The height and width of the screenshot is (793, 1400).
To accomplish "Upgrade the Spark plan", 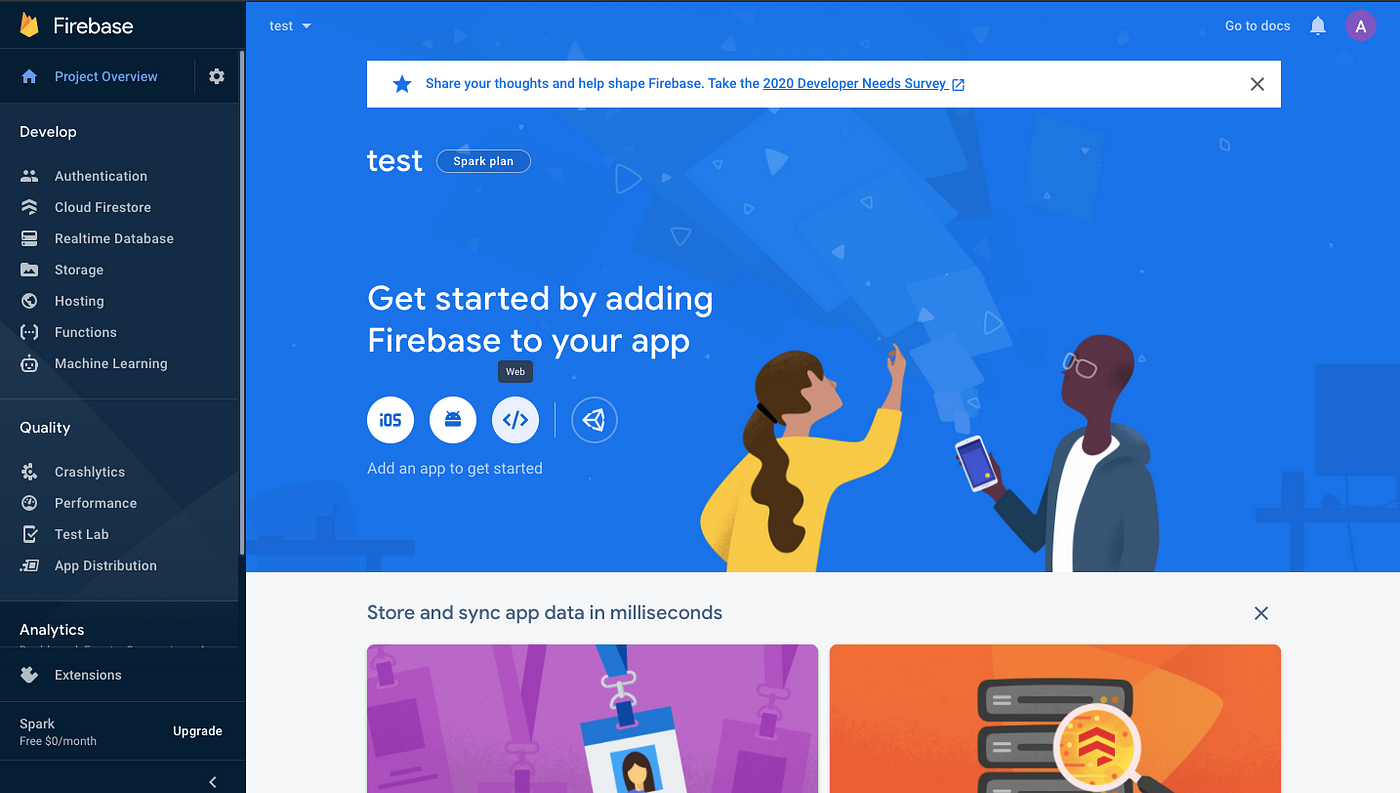I will (x=197, y=731).
